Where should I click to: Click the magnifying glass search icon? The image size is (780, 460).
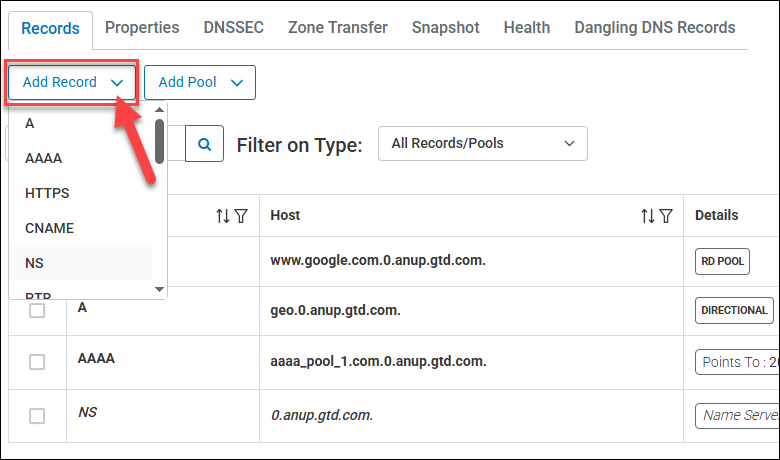pyautogui.click(x=205, y=144)
